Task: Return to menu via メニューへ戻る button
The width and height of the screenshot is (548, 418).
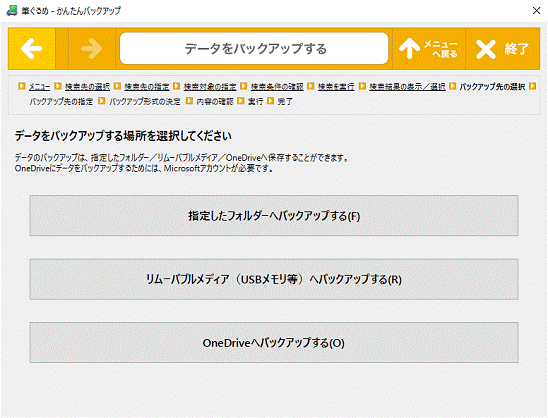Action: tap(429, 48)
